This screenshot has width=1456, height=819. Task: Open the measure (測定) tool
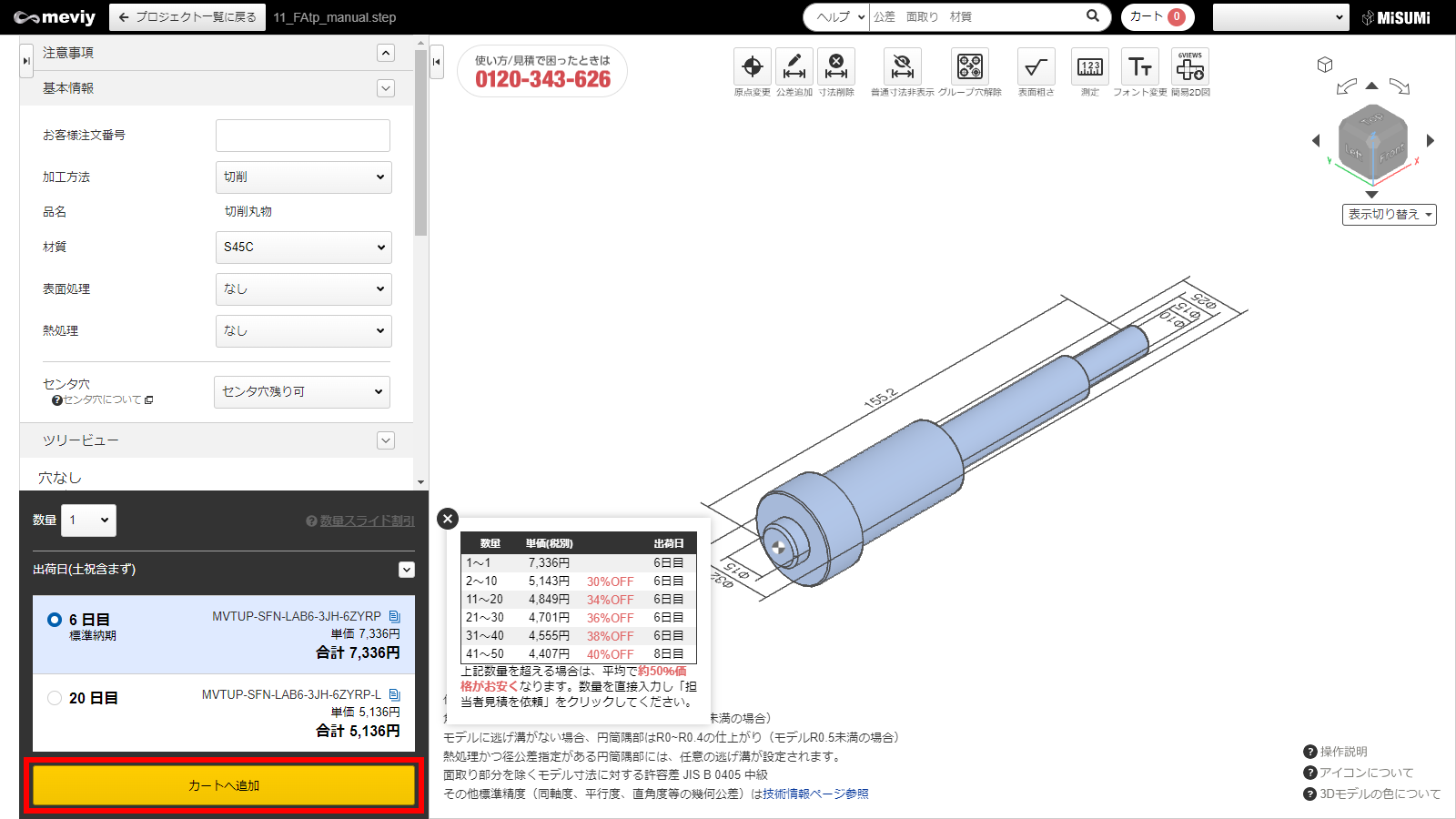click(1089, 67)
